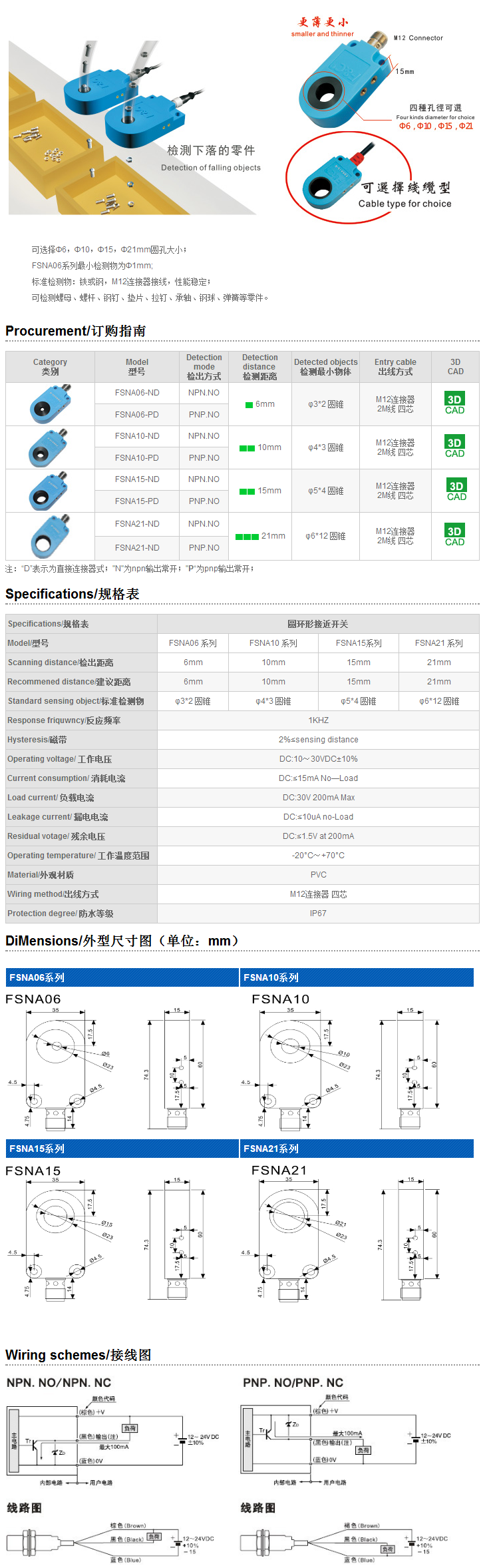Screen dimensions: 489x1568
Task: Click the FSNA10 dimension drawing
Action: click(x=341, y=1063)
